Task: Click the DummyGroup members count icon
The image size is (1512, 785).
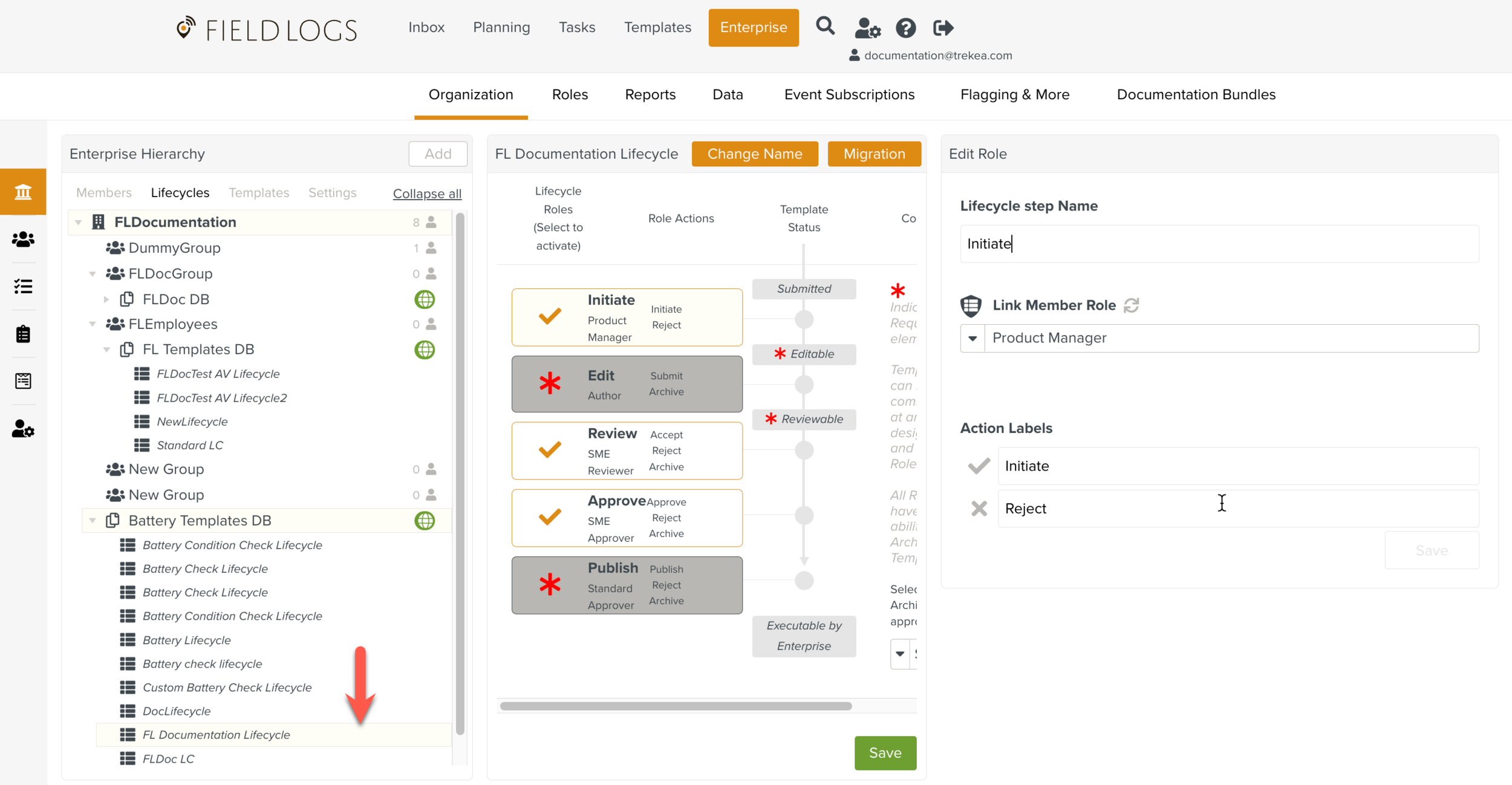Action: [x=431, y=248]
